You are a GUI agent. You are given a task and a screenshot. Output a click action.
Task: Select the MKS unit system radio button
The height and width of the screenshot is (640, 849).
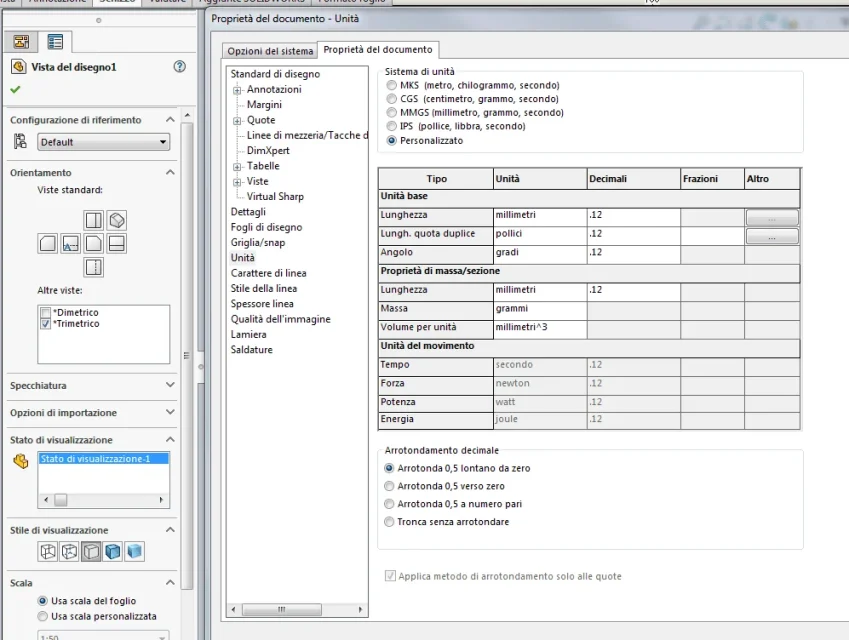pyautogui.click(x=391, y=85)
